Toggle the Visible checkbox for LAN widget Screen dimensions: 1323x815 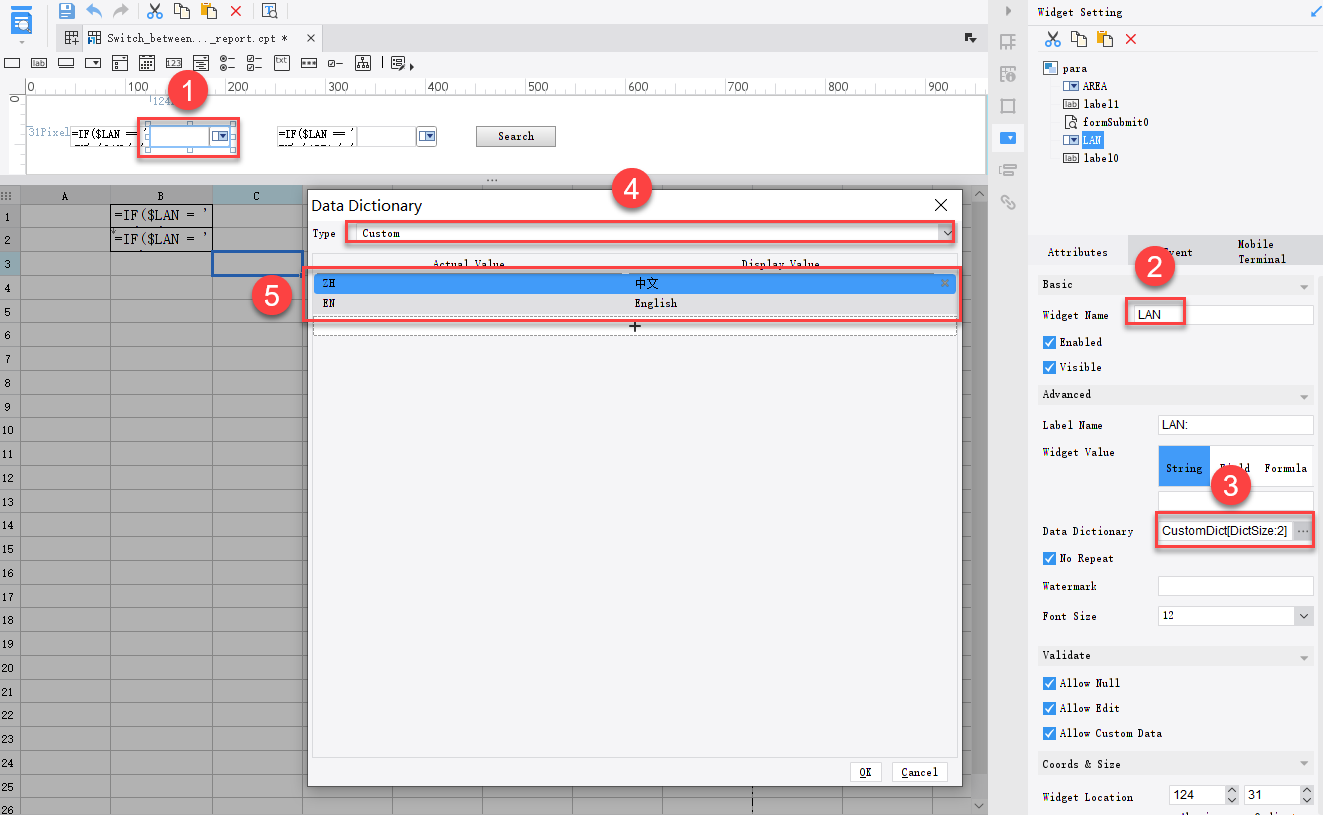pyautogui.click(x=1049, y=367)
